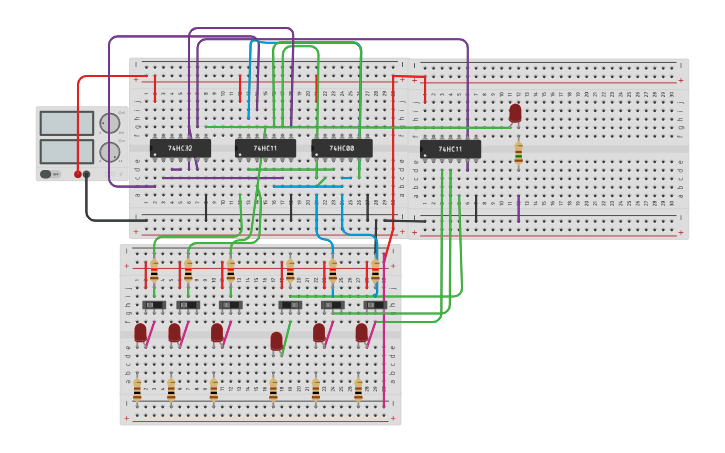Viewport: 725px width, 453px height.
Task: Flip the fourth slide switch from the left
Action: click(x=290, y=305)
